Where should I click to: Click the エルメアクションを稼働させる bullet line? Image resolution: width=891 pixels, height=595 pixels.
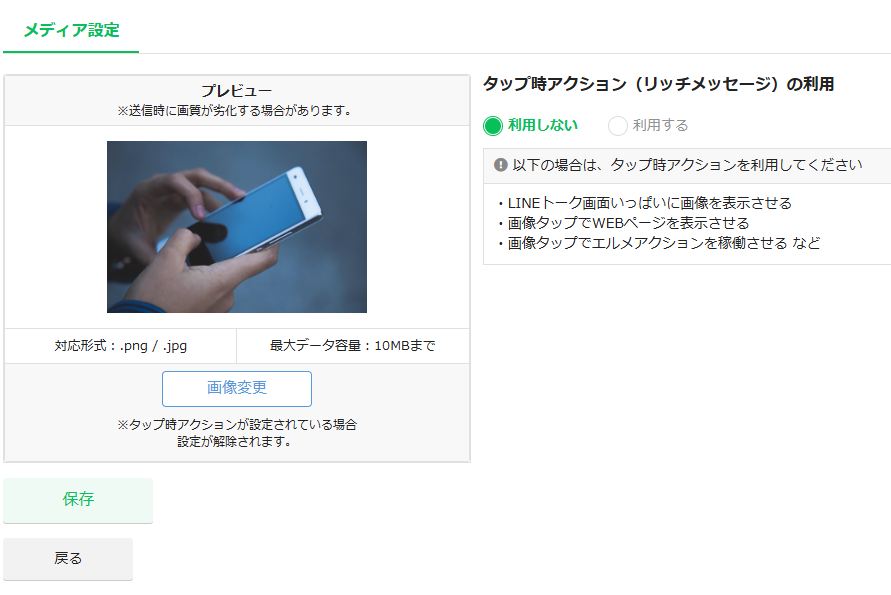pyautogui.click(x=659, y=243)
